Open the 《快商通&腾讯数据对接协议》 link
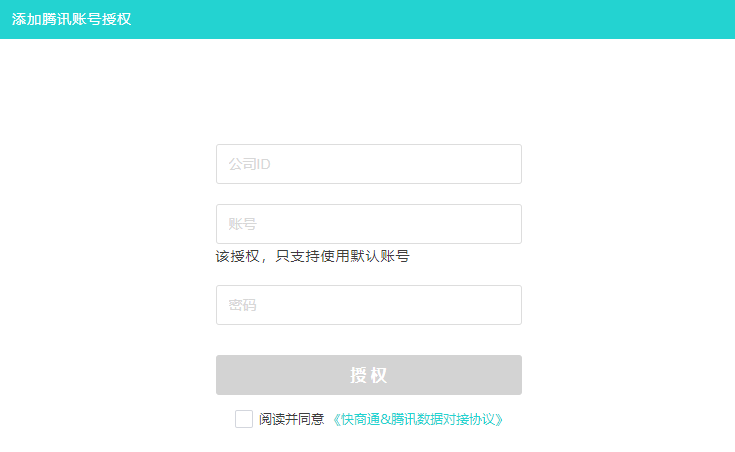The width and height of the screenshot is (735, 452). coord(417,420)
